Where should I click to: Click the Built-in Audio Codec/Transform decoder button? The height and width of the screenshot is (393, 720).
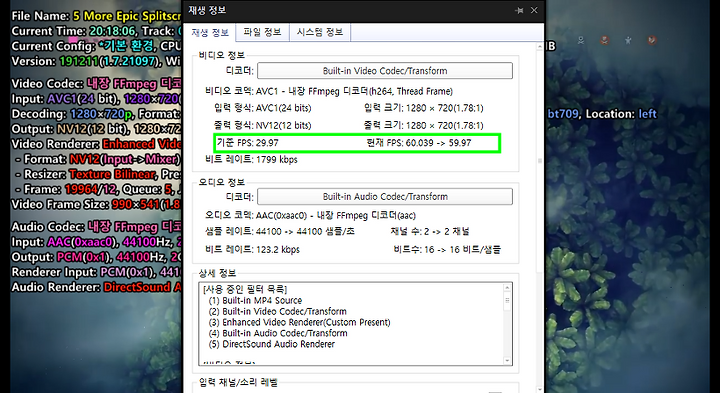pyautogui.click(x=385, y=196)
